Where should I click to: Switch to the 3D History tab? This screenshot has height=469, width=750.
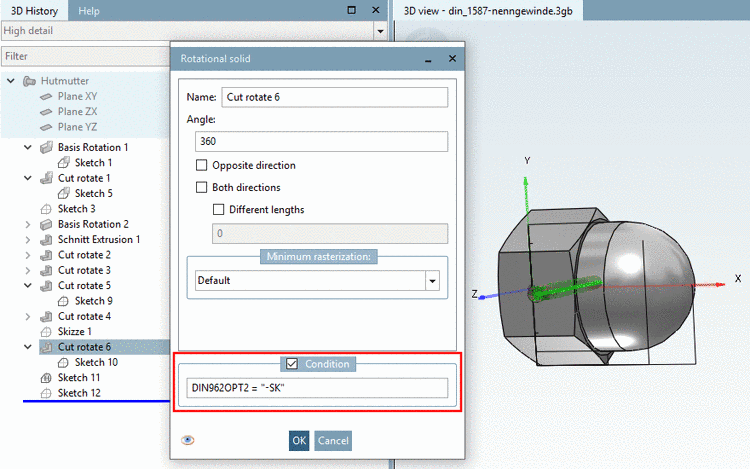click(x=34, y=11)
